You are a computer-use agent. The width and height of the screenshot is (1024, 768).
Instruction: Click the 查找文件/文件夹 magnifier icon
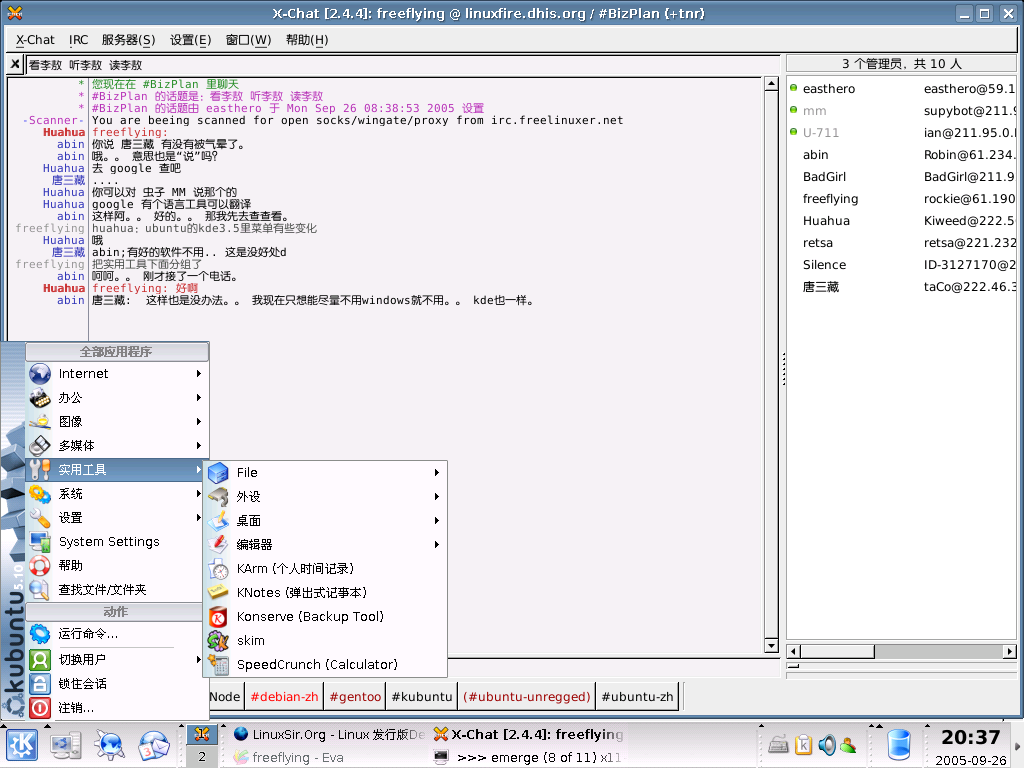(40, 590)
